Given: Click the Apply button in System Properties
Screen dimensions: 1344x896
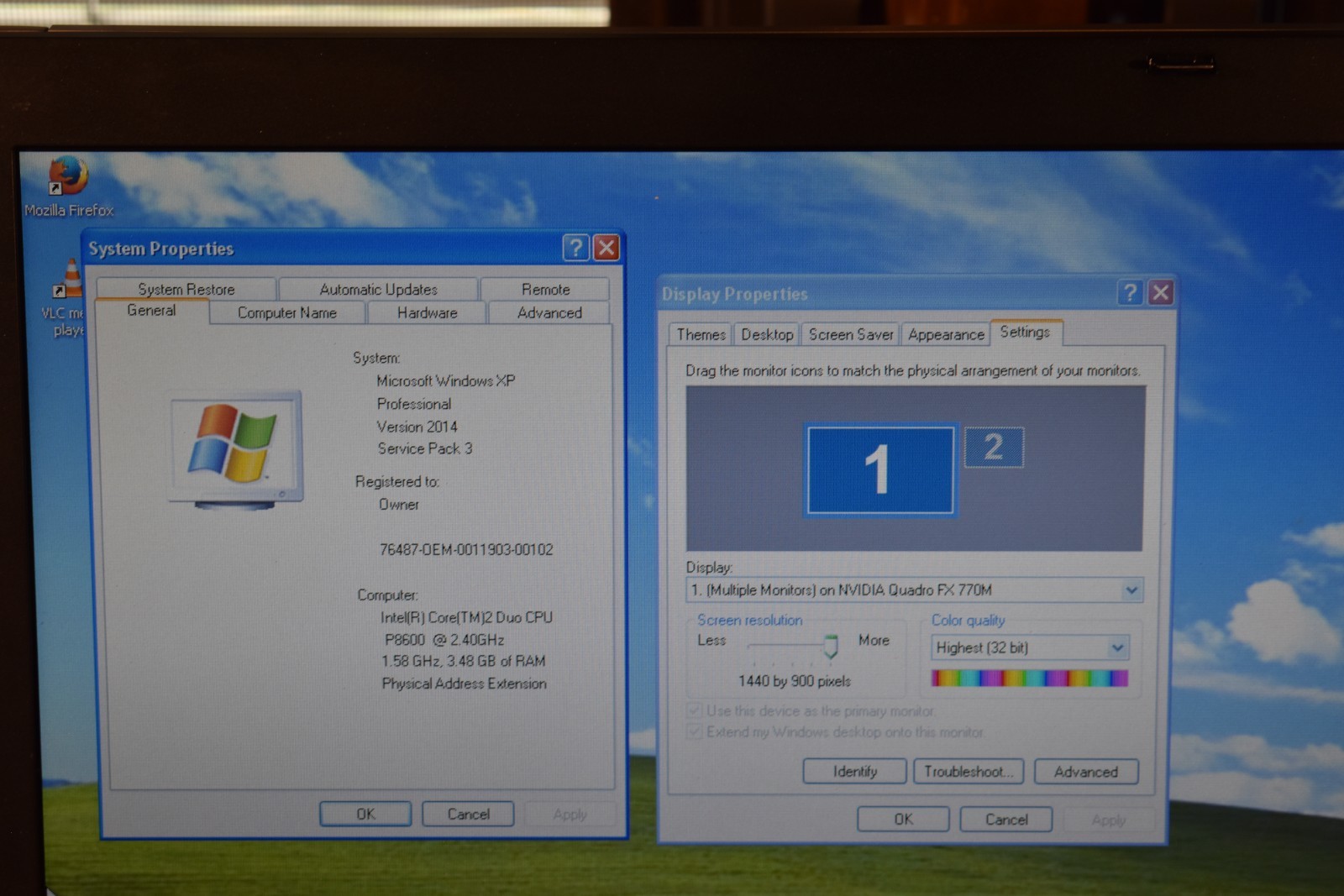Looking at the screenshot, I should [x=570, y=815].
